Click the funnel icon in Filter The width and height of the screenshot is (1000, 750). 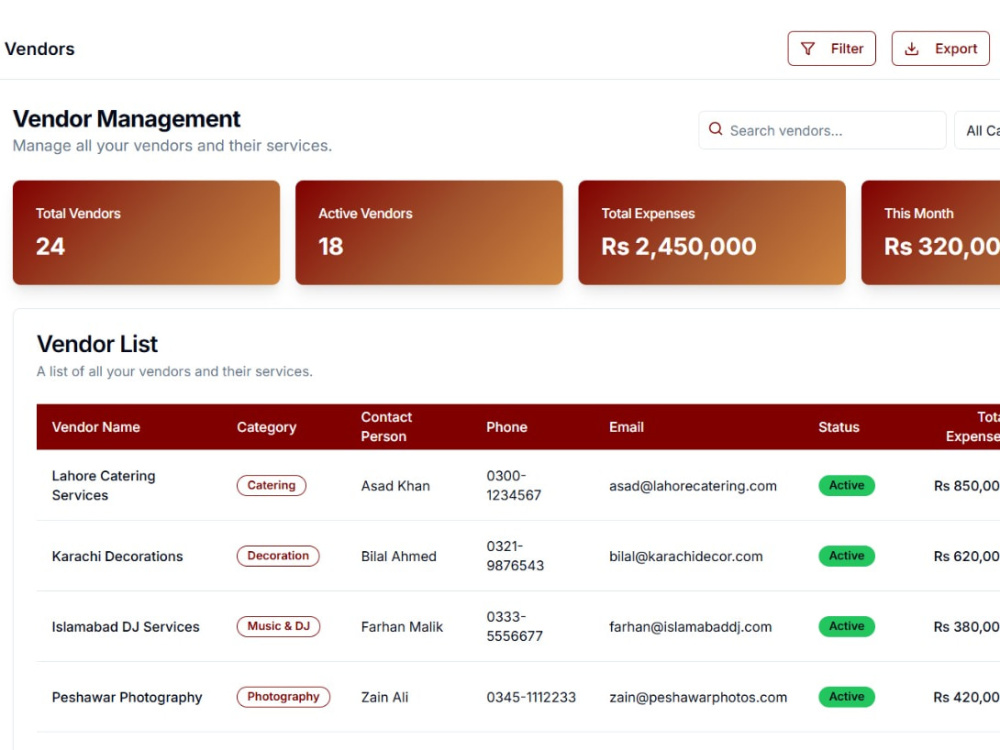pyautogui.click(x=807, y=48)
